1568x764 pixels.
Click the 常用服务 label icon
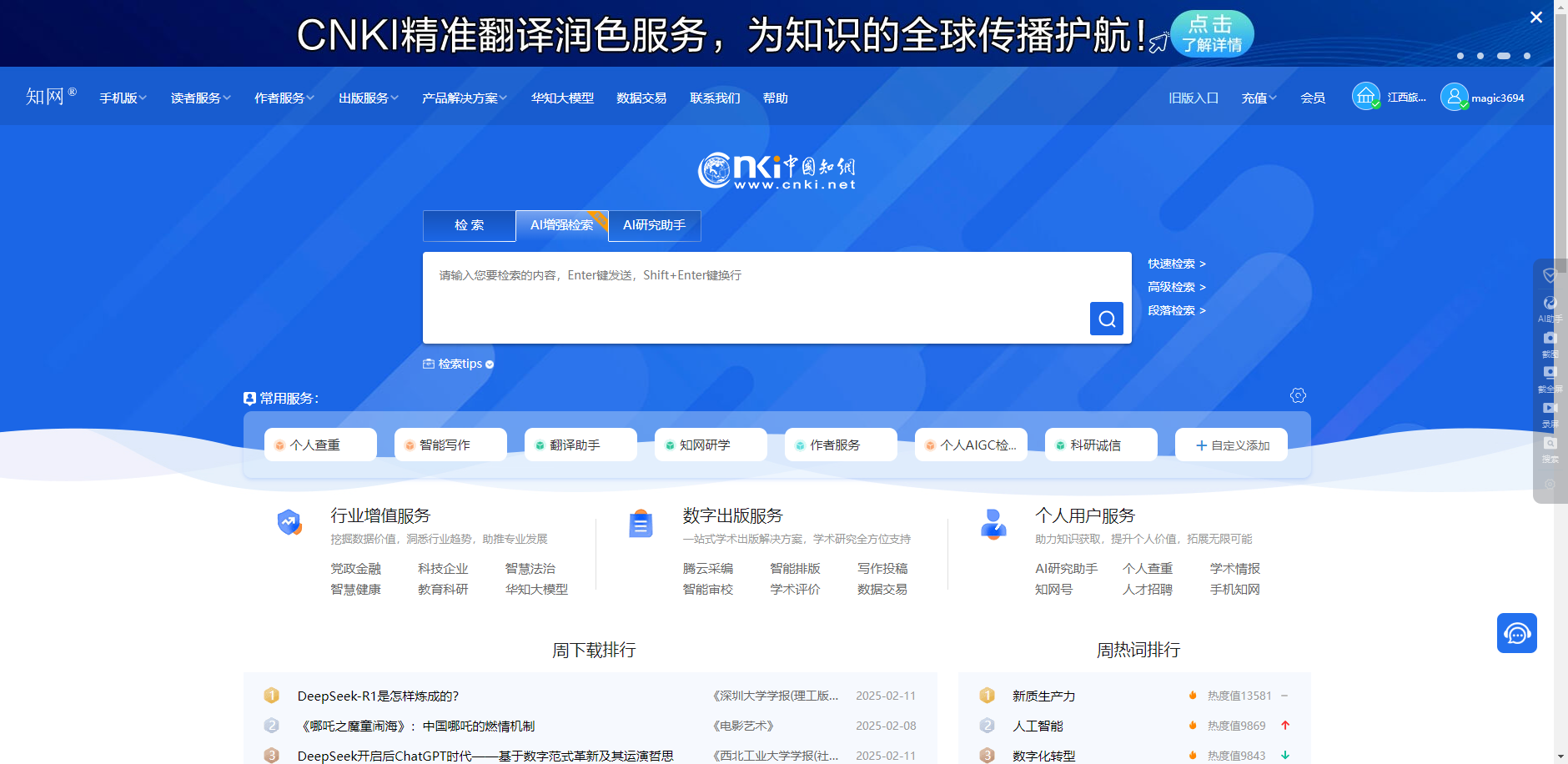tap(249, 399)
